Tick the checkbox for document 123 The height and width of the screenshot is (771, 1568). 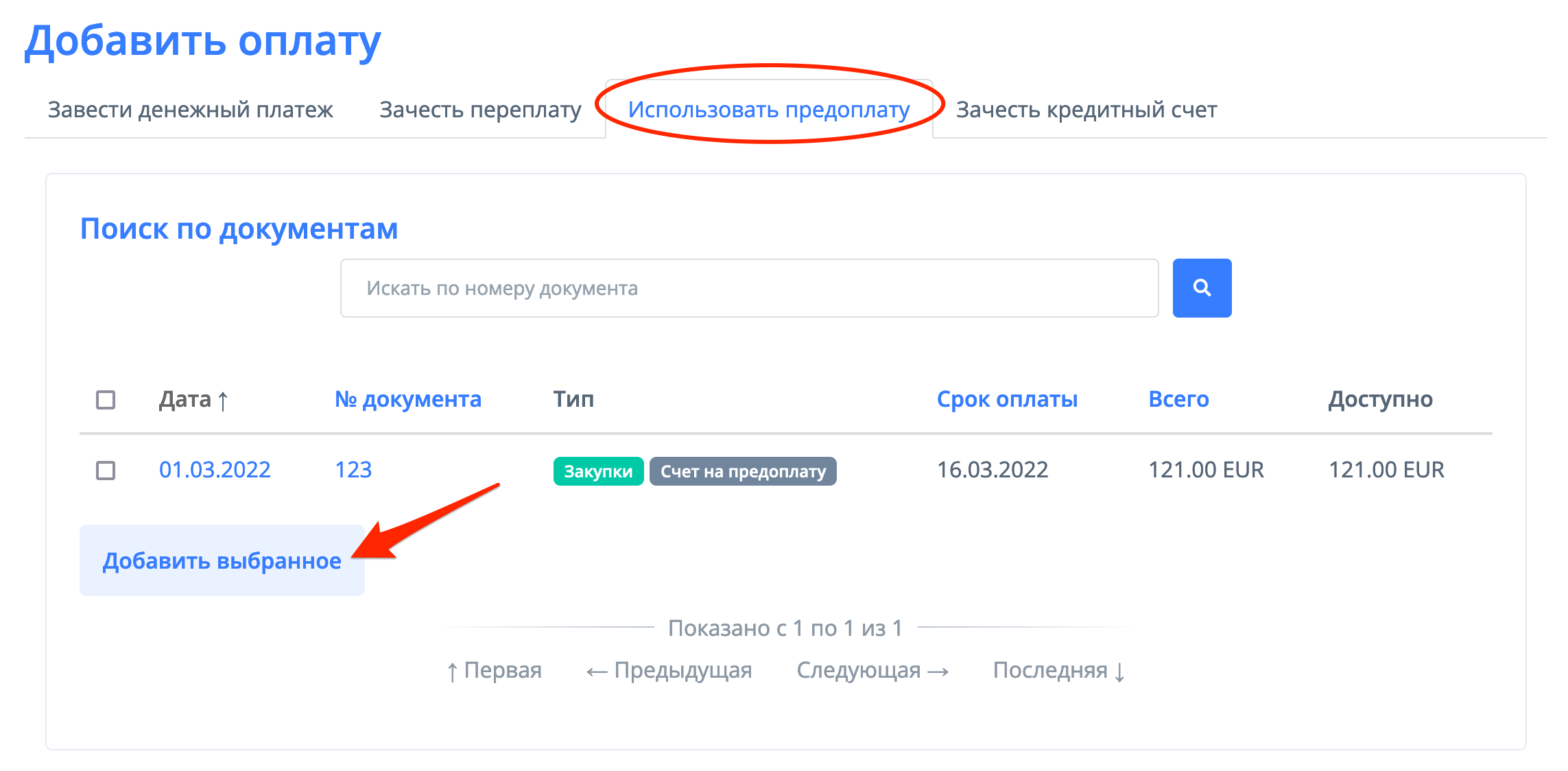(x=106, y=470)
